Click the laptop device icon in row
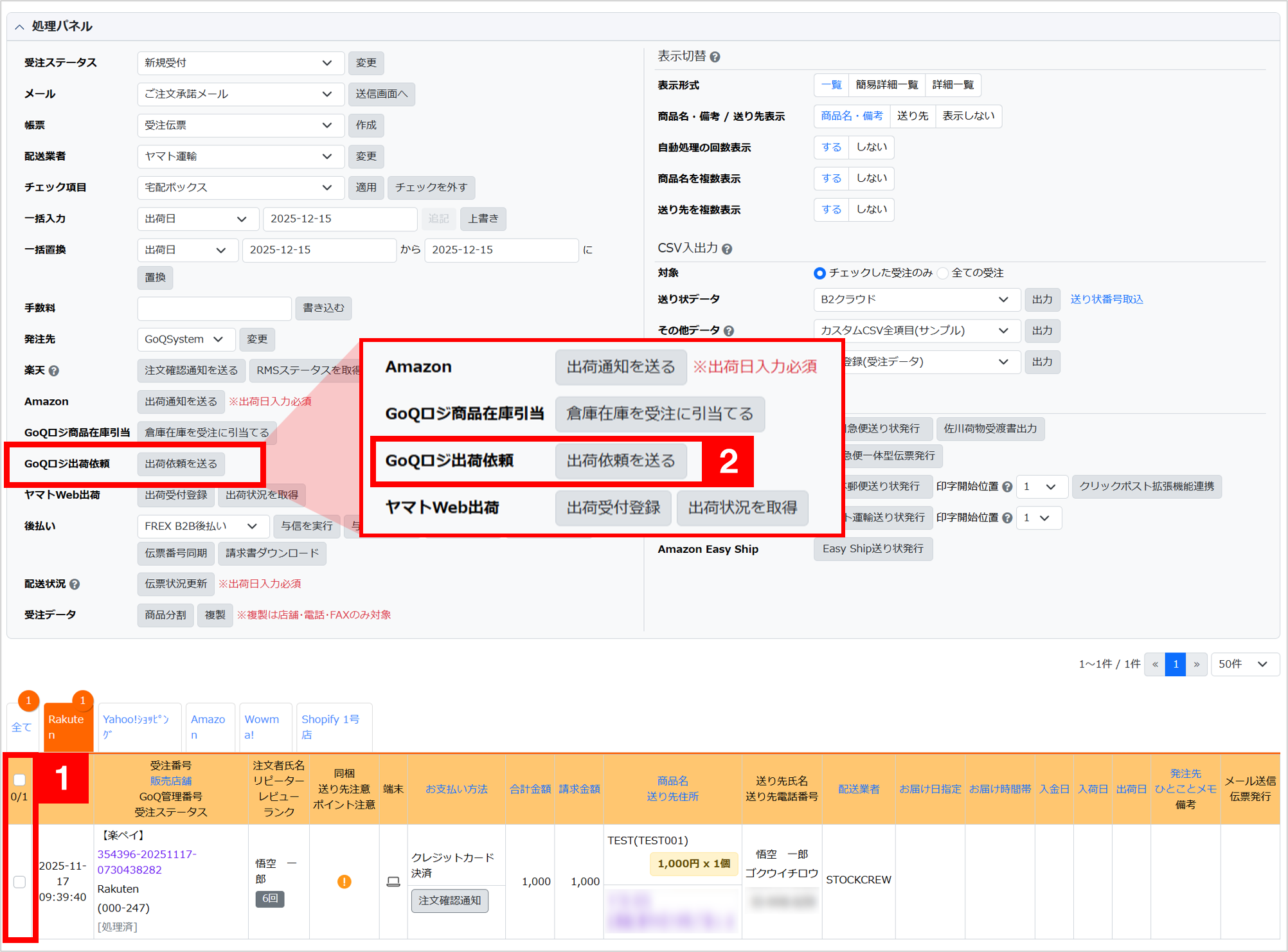Viewport: 1288px width, 952px height. pos(393,881)
